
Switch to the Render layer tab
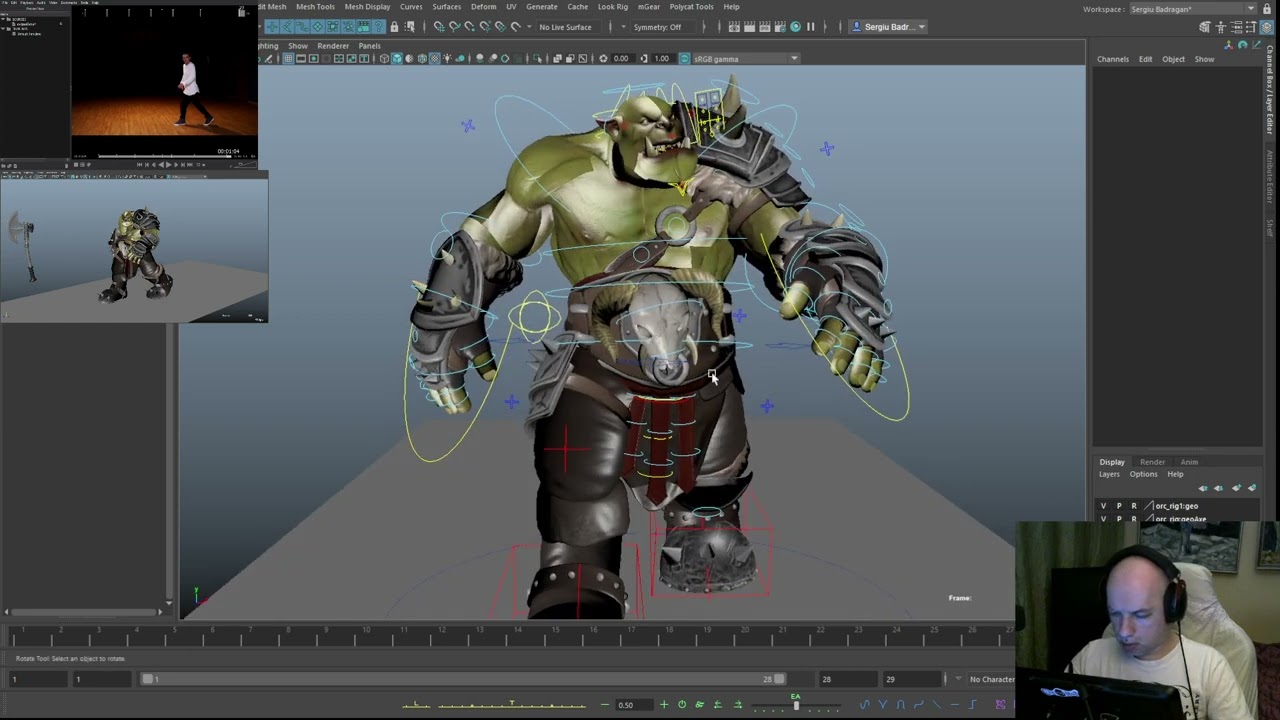(1152, 462)
